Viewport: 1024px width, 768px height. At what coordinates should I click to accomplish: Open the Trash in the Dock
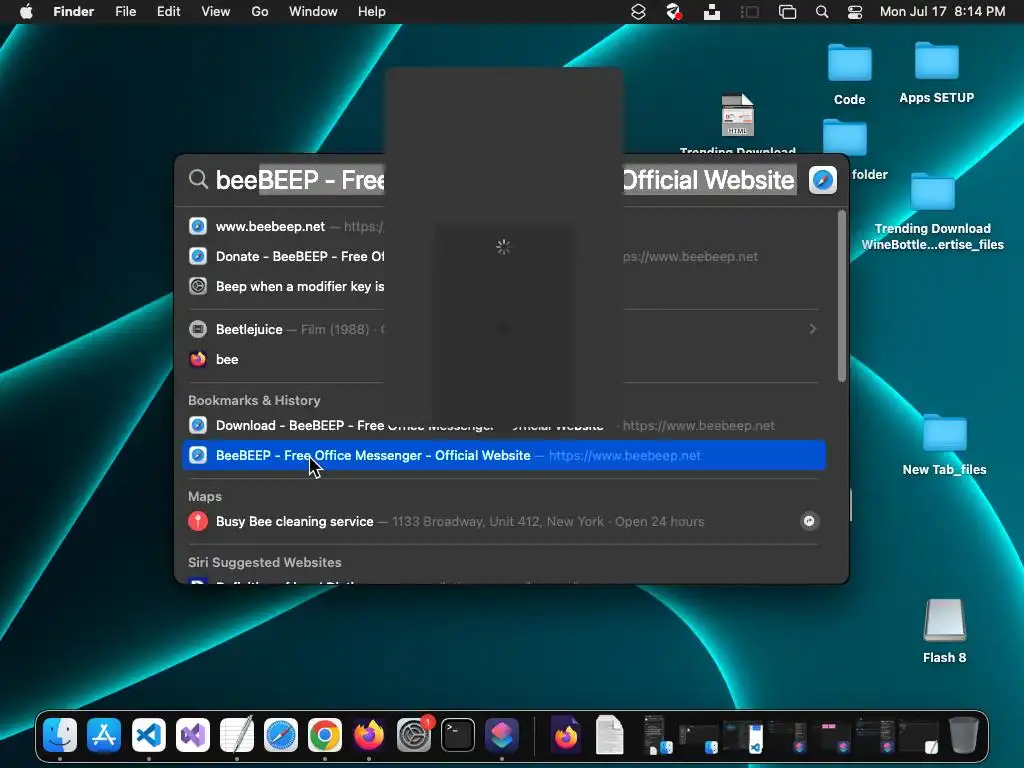click(x=964, y=735)
